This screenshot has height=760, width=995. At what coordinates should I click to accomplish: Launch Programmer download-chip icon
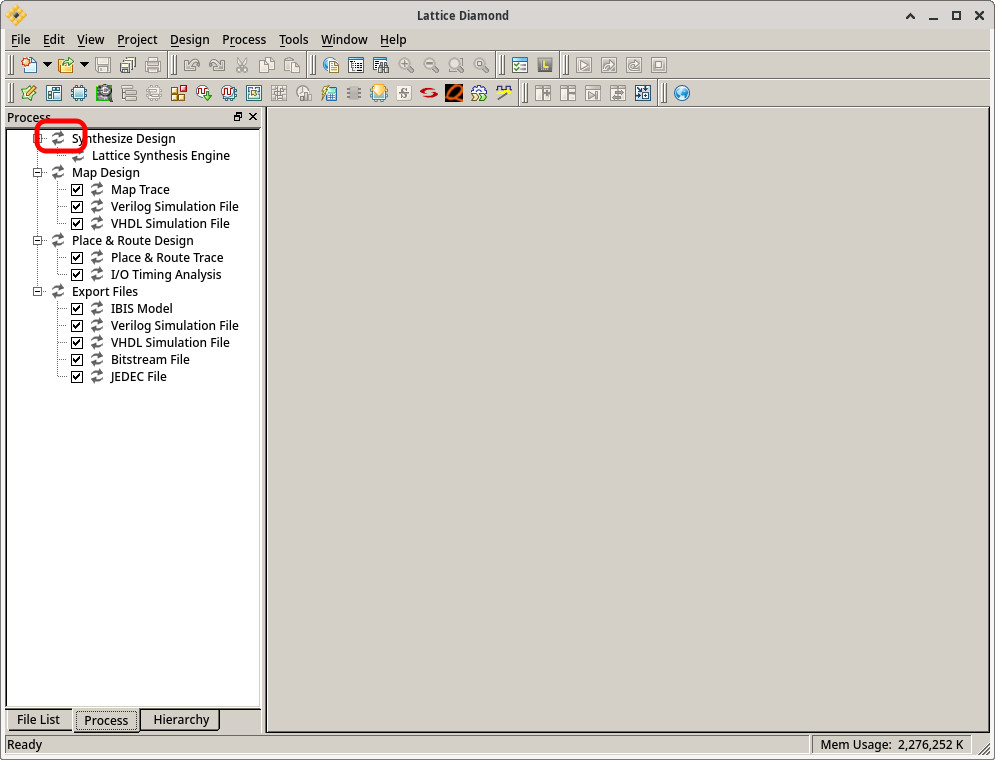tap(379, 93)
